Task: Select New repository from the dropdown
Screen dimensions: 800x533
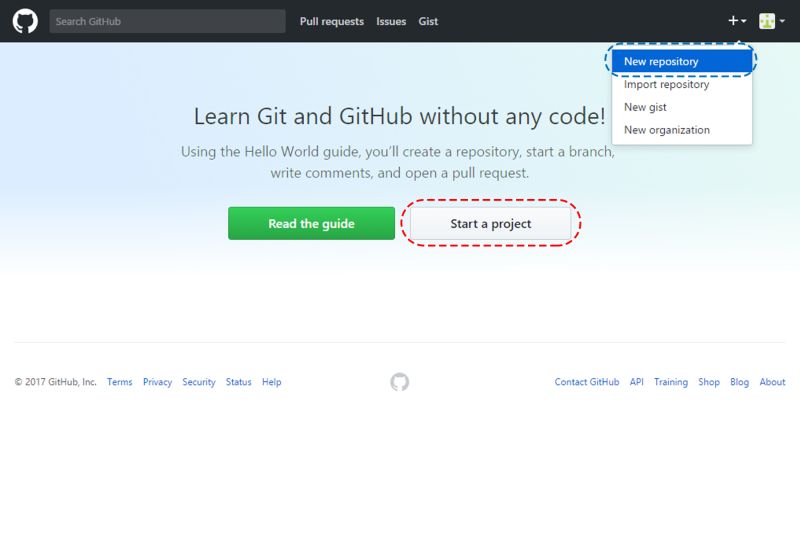Action: click(x=682, y=61)
